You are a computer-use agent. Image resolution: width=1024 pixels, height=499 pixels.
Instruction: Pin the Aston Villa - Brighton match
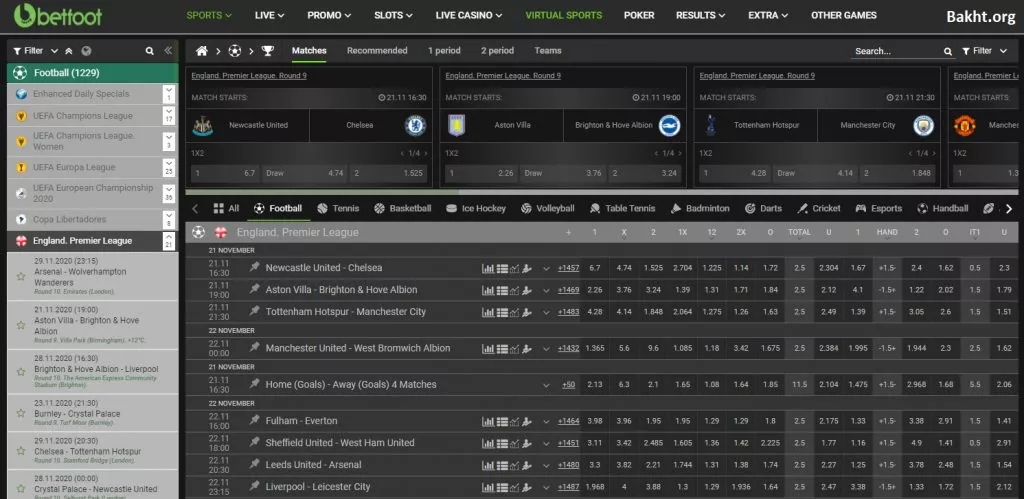[x=254, y=290]
